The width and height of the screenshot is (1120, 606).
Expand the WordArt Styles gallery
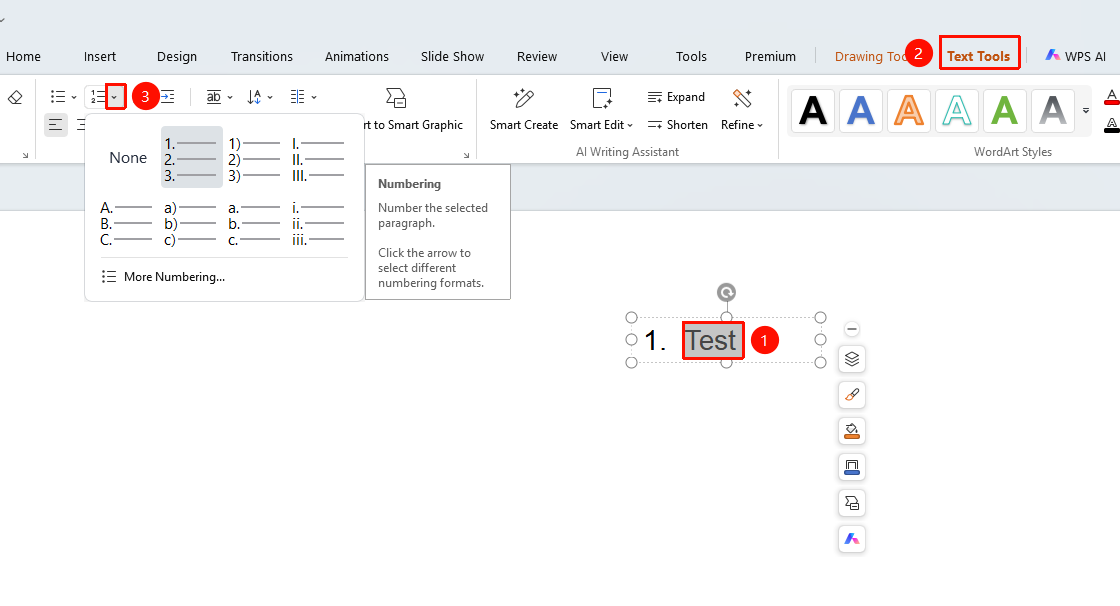[1086, 111]
